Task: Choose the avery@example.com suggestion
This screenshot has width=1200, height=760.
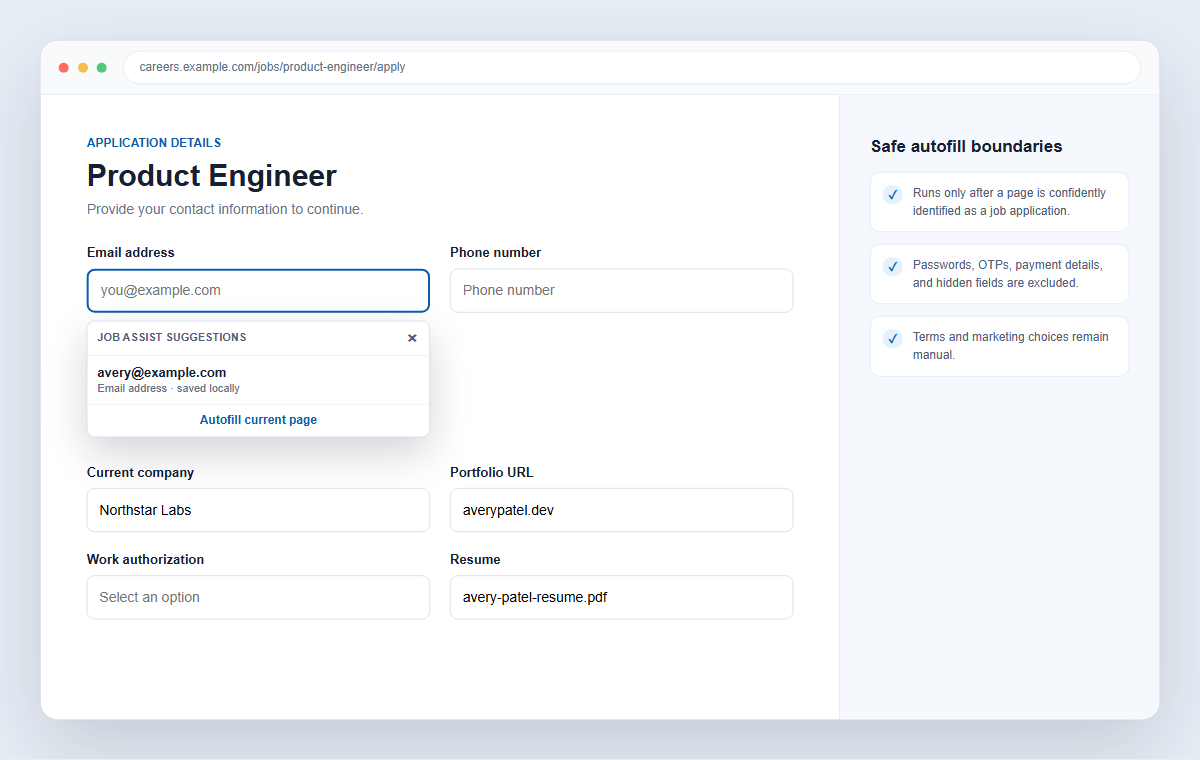Action: point(258,380)
